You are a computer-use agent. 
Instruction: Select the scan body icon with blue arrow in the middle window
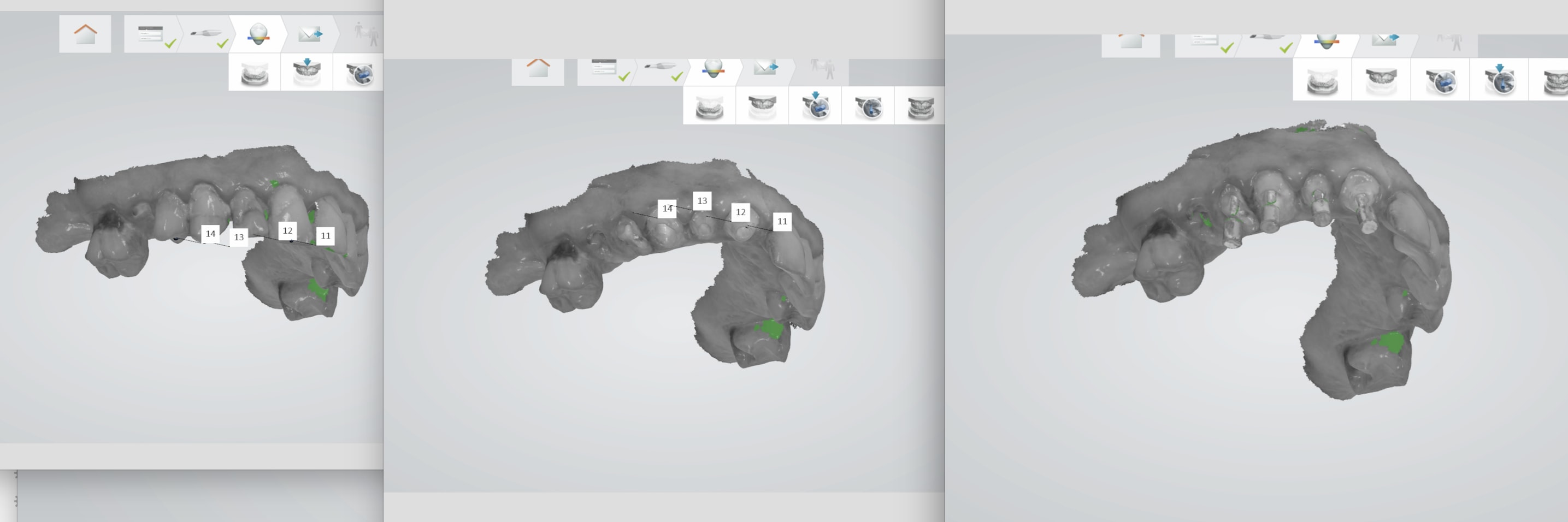tap(816, 106)
